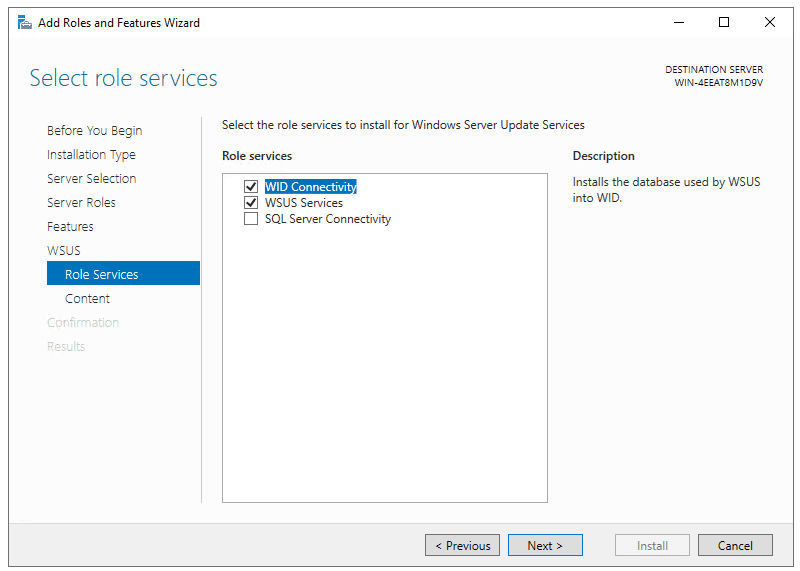Select the SQL Server Connectivity label
The height and width of the screenshot is (571, 800).
(328, 219)
